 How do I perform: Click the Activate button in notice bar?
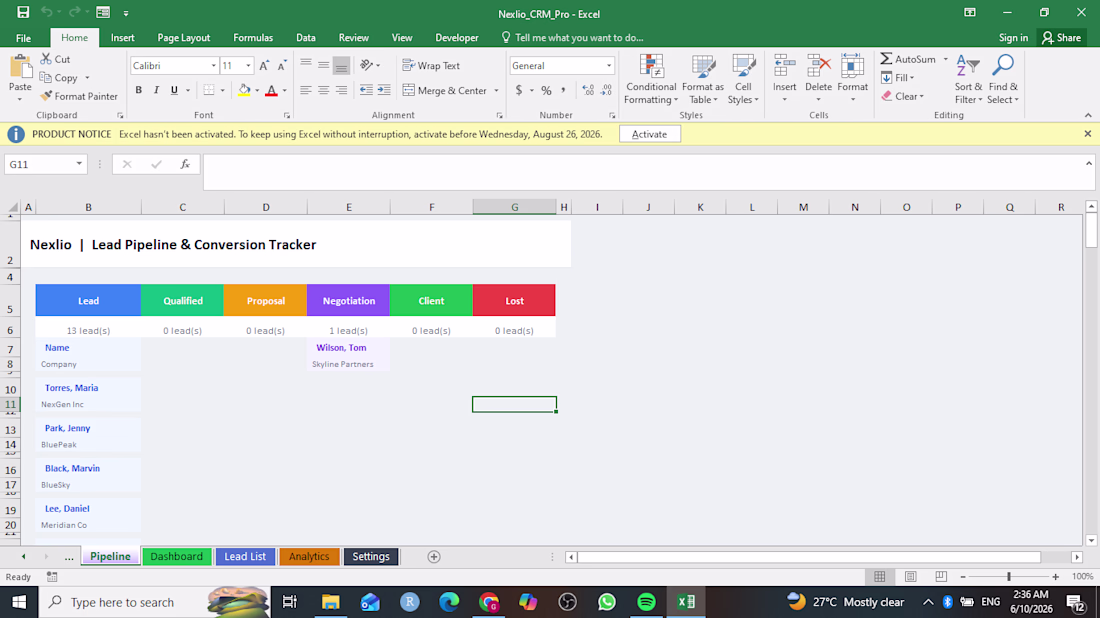coord(650,134)
